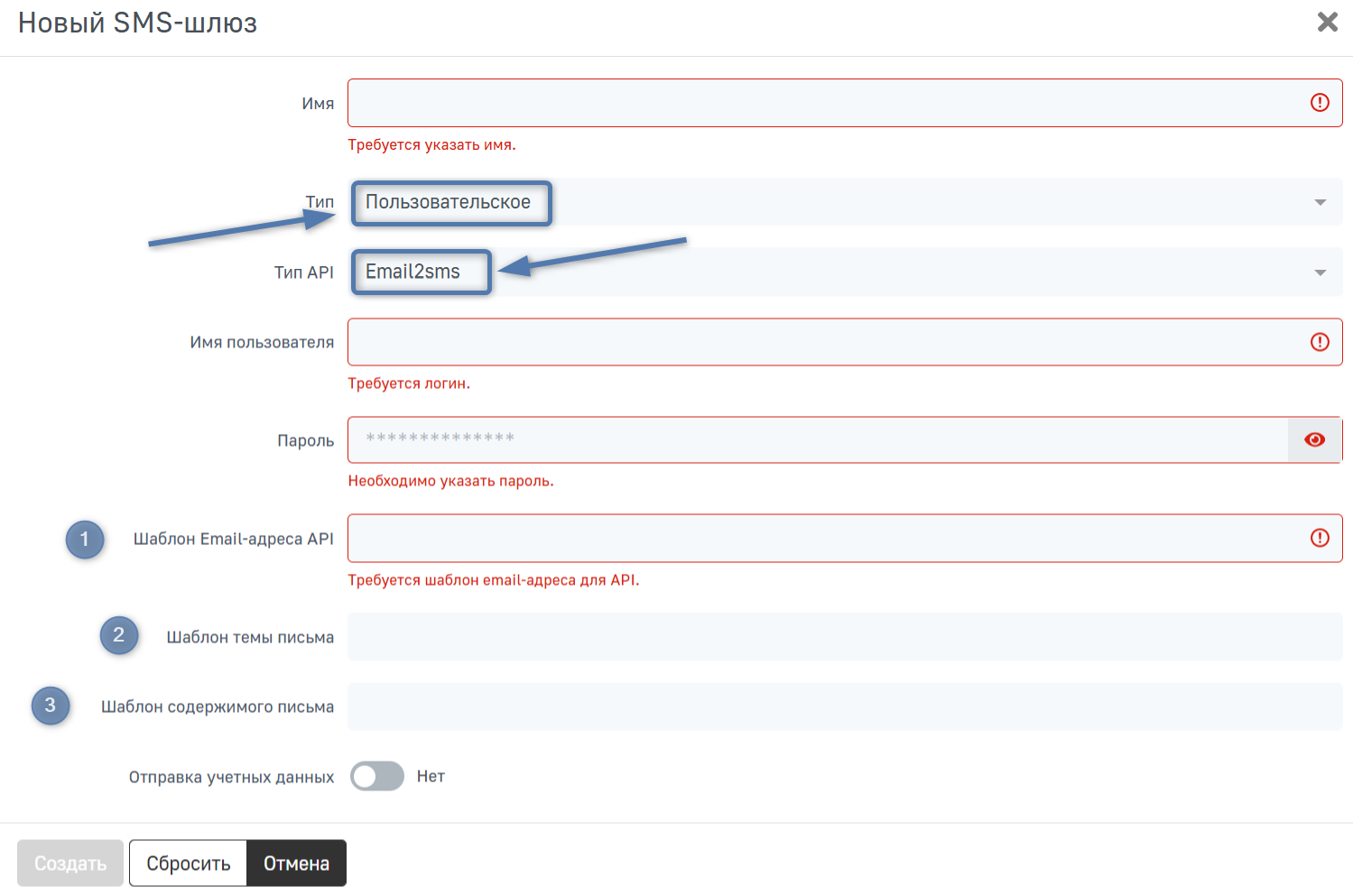
Task: Focus the Имя input field
Action: pos(821,103)
